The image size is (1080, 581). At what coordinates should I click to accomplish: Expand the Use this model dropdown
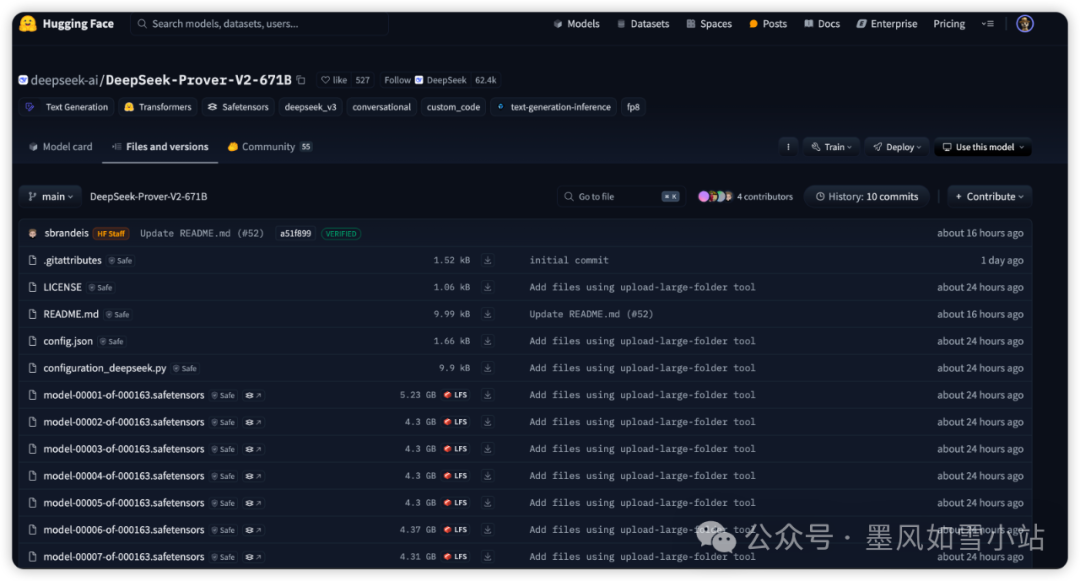pyautogui.click(x=982, y=147)
